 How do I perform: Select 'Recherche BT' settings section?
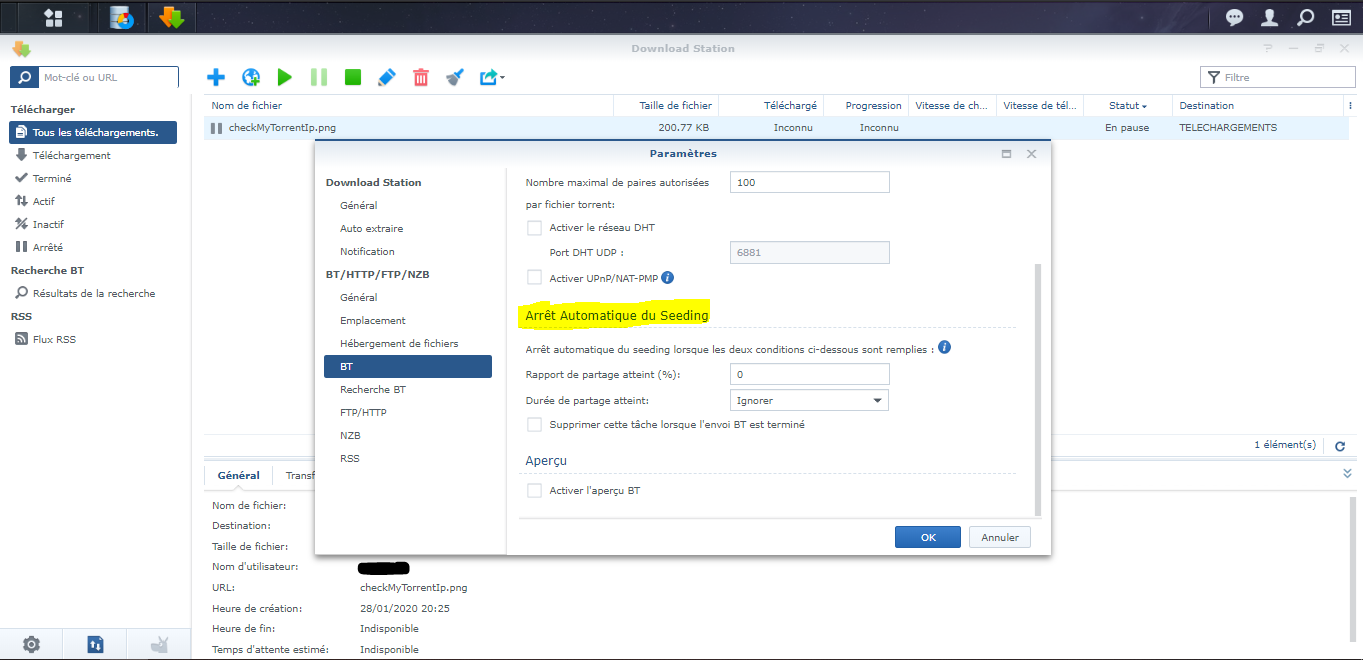(373, 390)
